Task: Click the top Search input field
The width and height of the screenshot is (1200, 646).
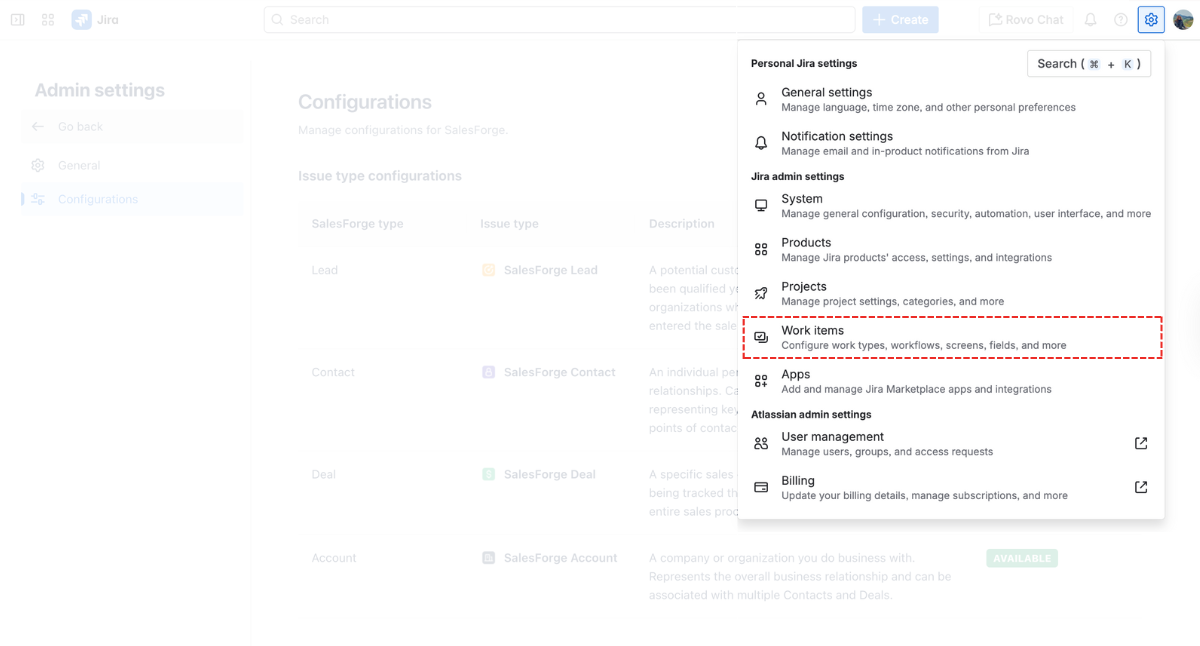Action: pos(560,20)
